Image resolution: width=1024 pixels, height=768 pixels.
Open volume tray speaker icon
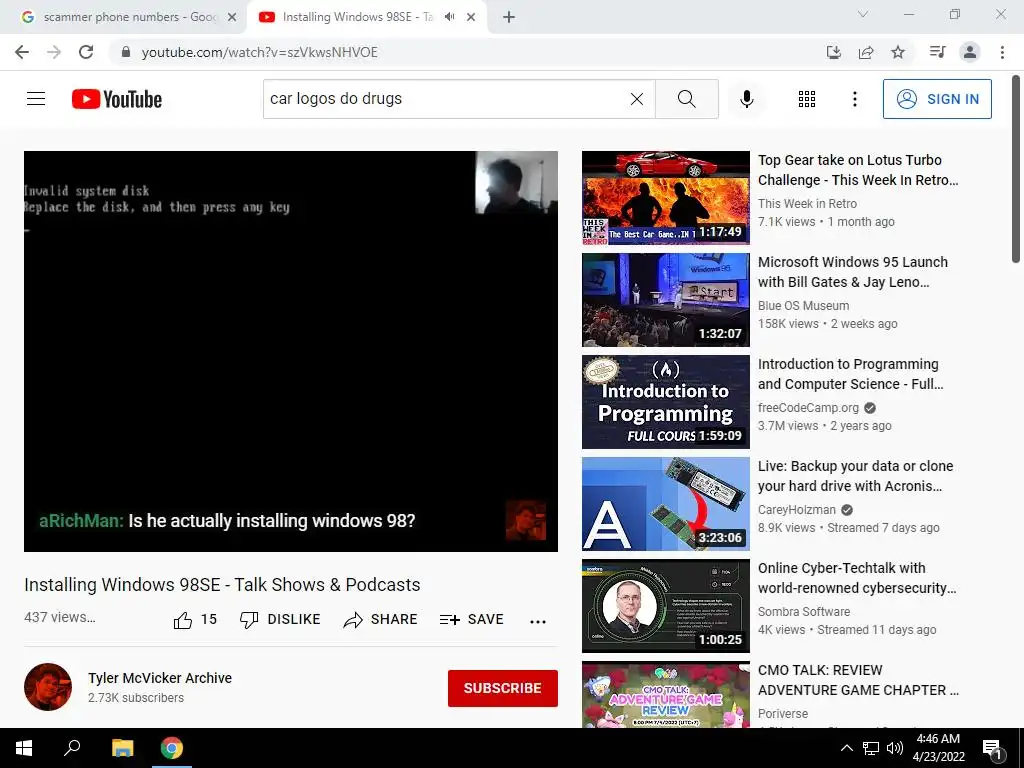pyautogui.click(x=895, y=748)
